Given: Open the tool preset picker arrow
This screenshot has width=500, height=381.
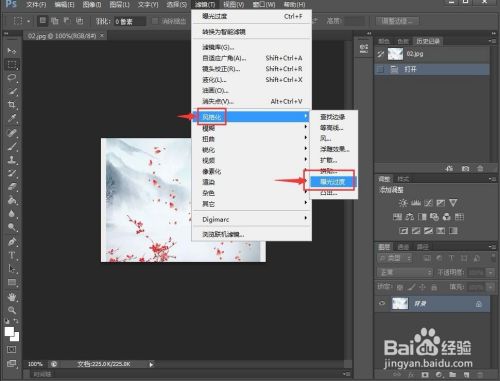Looking at the screenshot, I should (29, 21).
